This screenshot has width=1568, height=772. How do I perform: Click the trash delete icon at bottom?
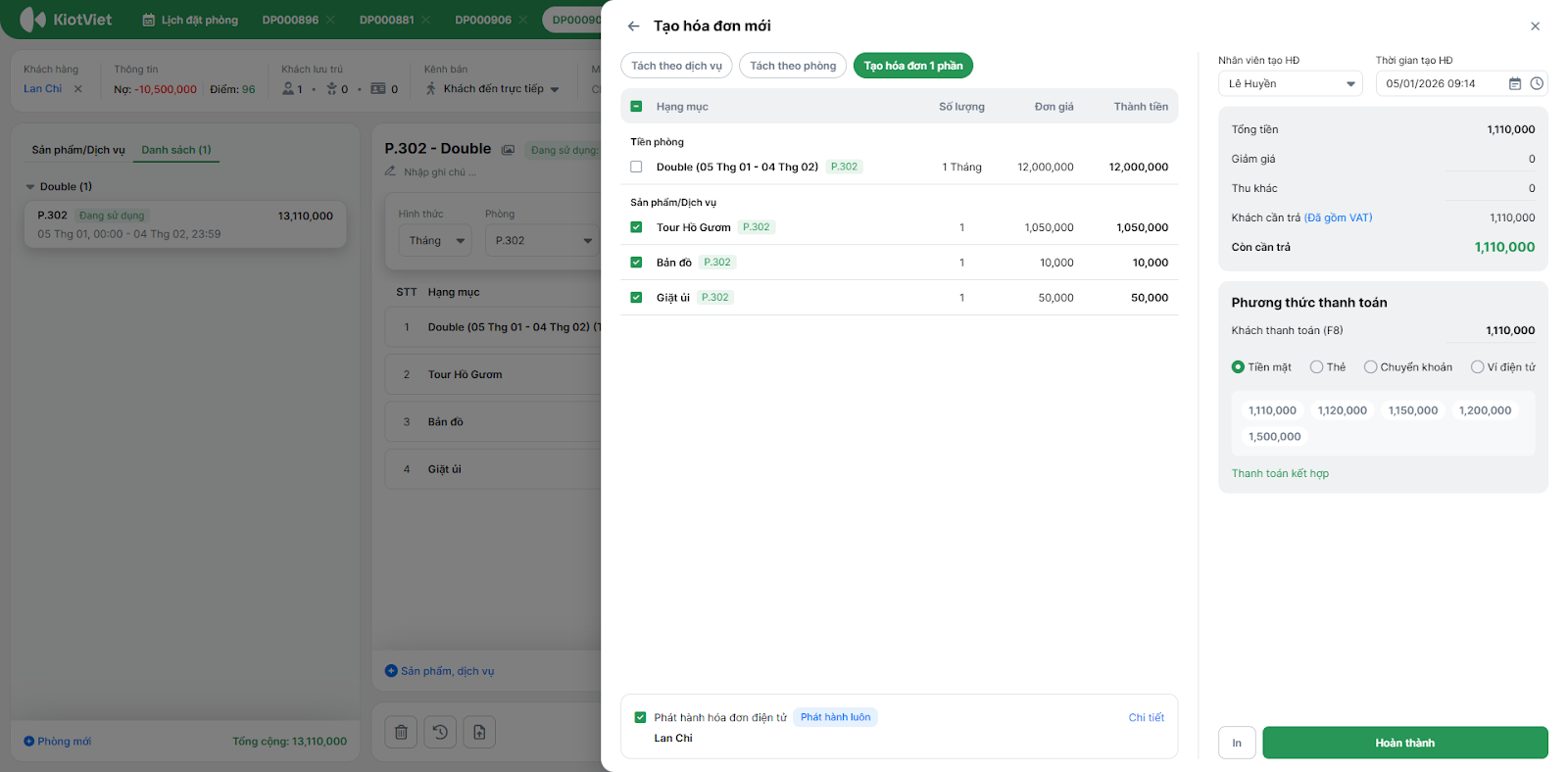(401, 732)
